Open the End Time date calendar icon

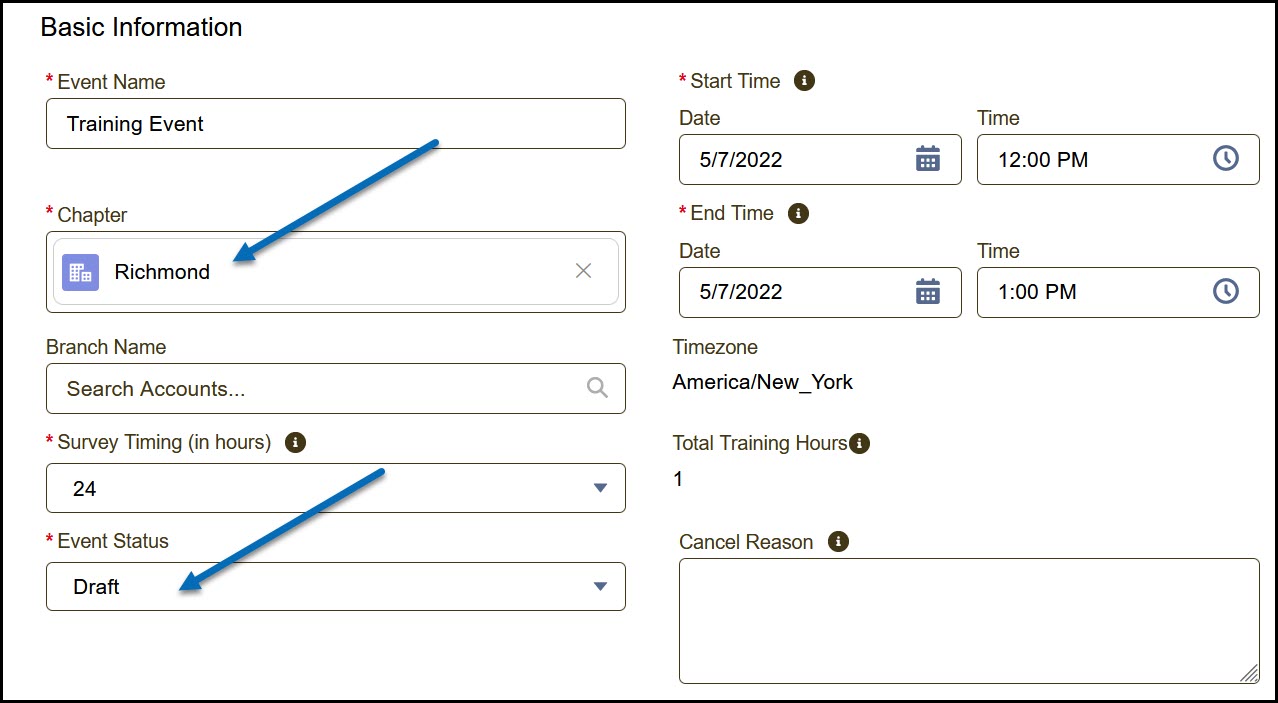tap(928, 292)
